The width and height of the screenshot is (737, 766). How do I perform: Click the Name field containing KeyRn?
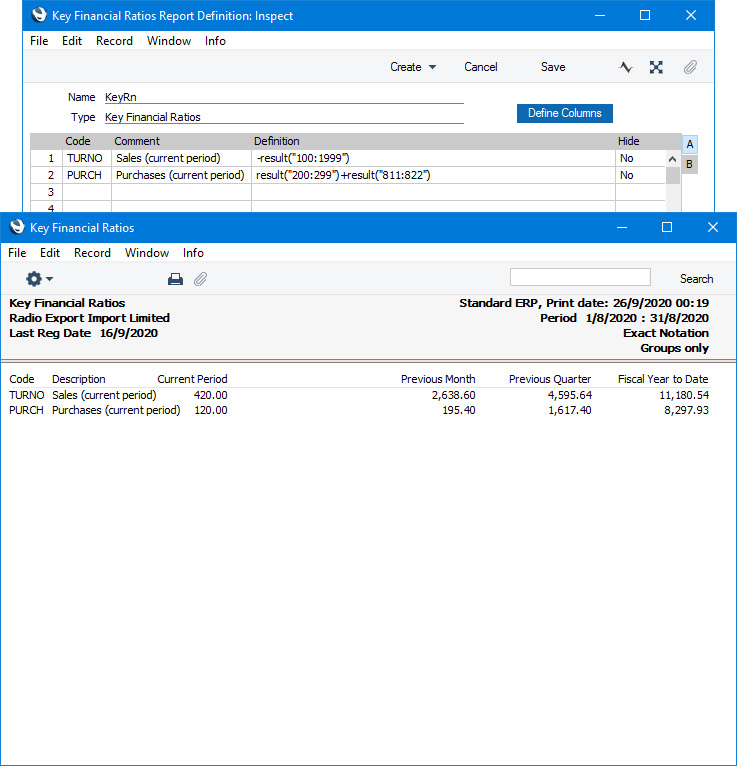click(x=284, y=97)
